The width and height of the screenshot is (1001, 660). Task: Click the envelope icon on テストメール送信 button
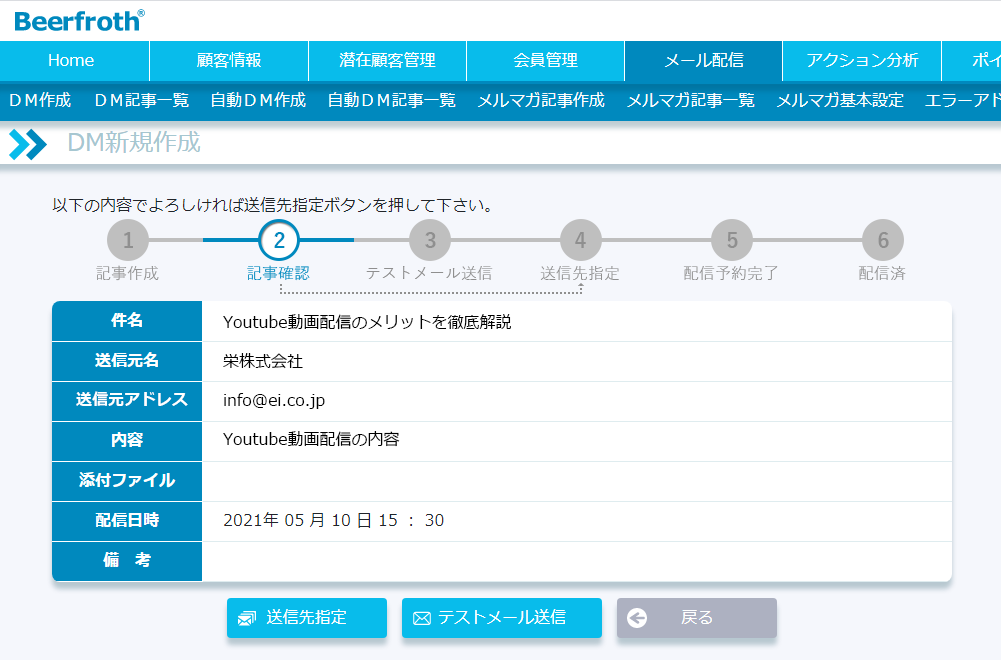[422, 618]
